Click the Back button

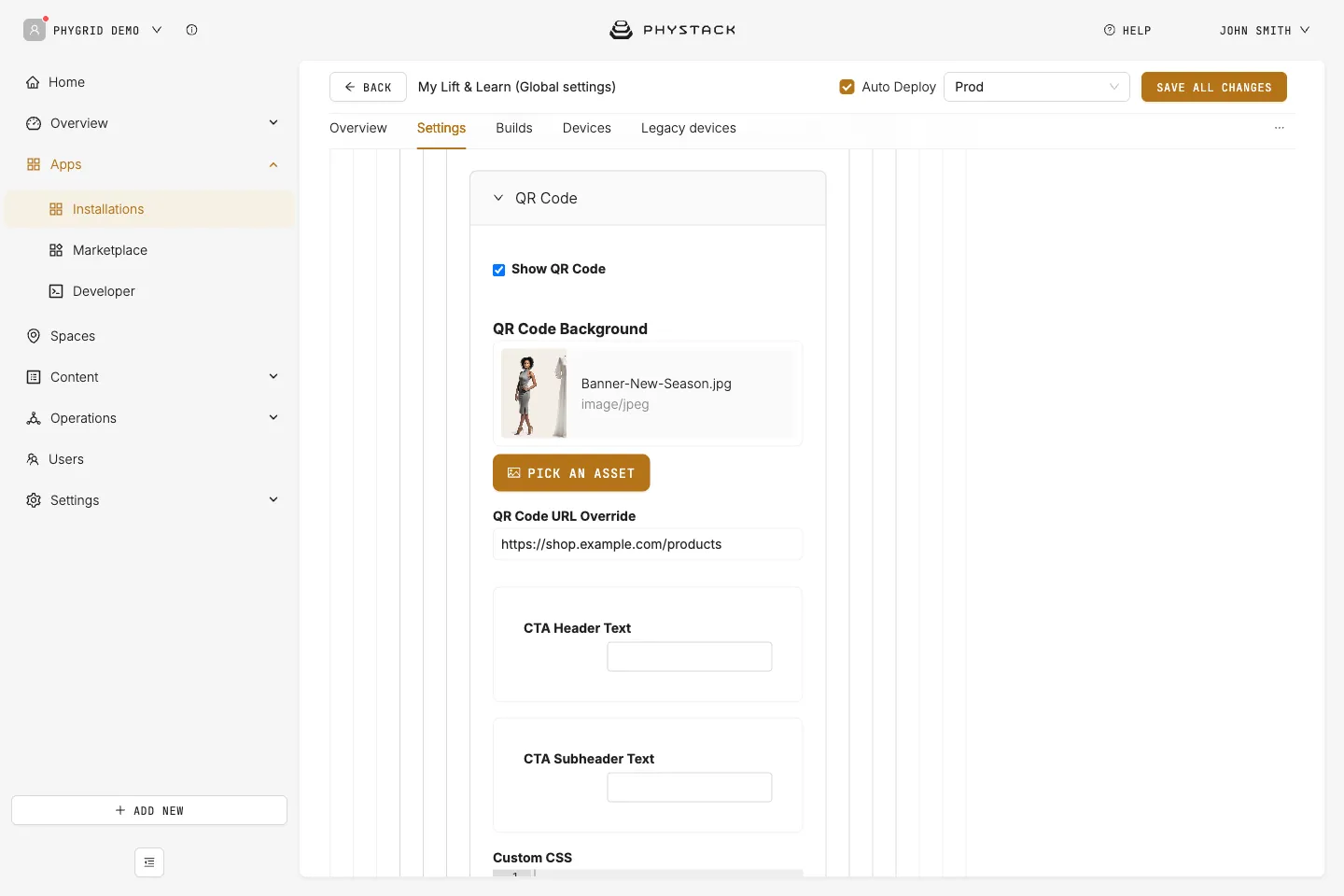point(368,87)
